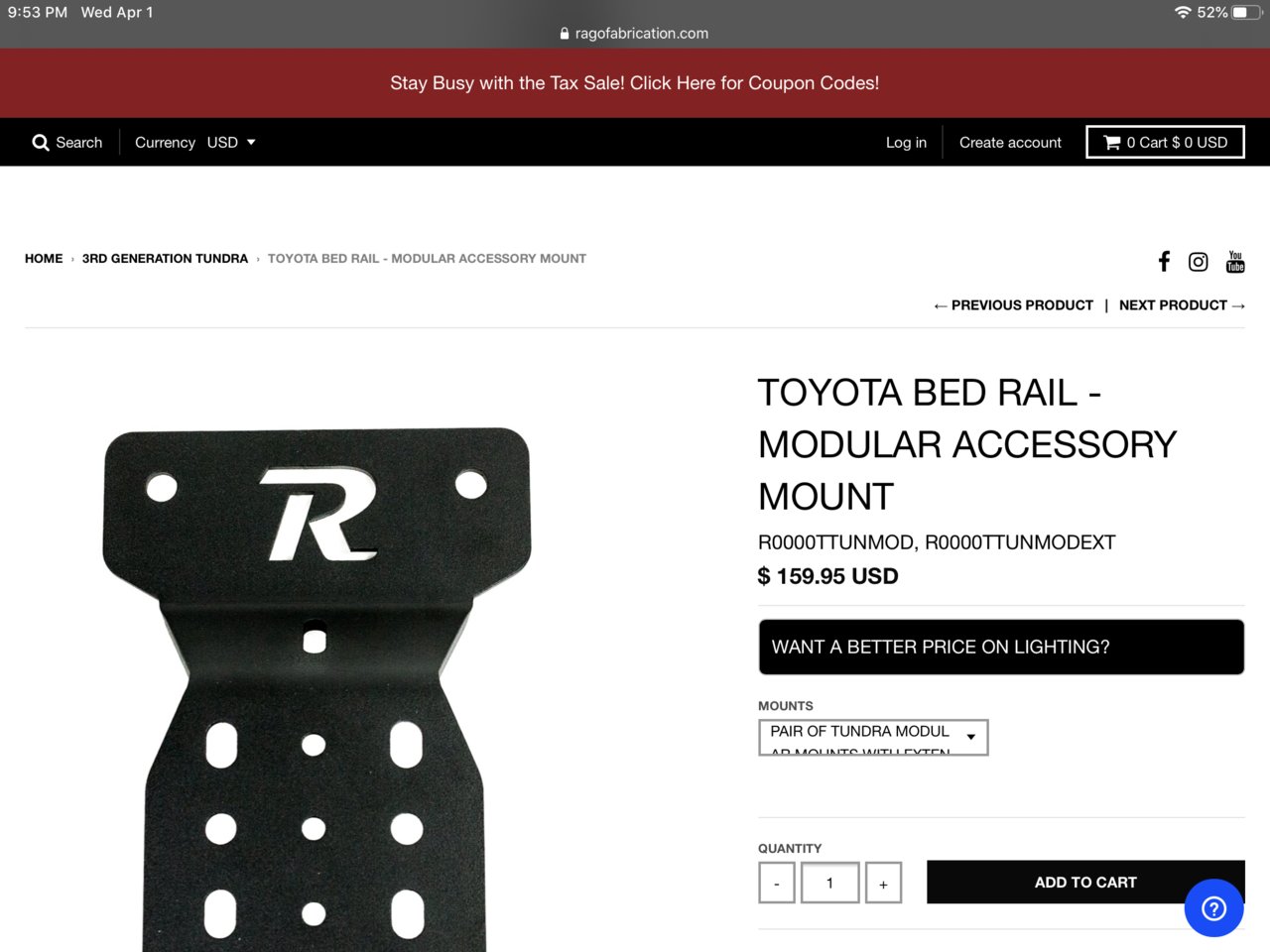Click the Tax Sale coupon codes banner
The image size is (1270, 952).
635,83
